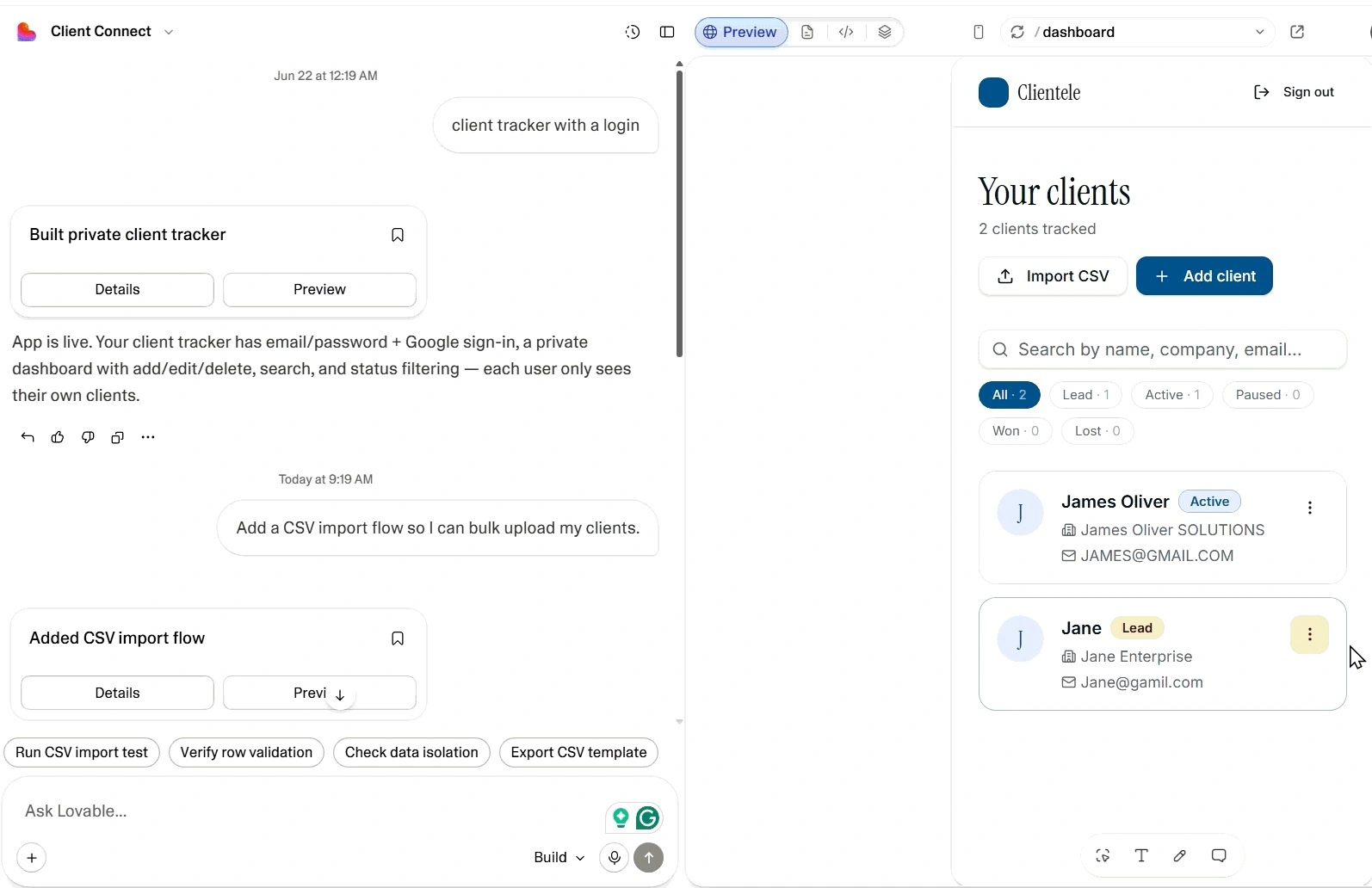Screen dimensions: 1372x888
Task: Click Jane@gamil.com email text
Action: (1142, 682)
